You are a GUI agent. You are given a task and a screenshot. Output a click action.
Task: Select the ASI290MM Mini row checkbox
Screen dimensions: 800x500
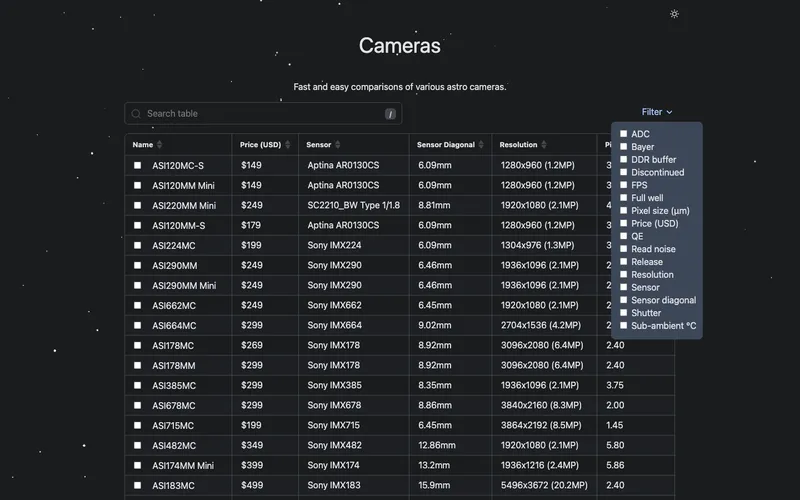(137, 285)
